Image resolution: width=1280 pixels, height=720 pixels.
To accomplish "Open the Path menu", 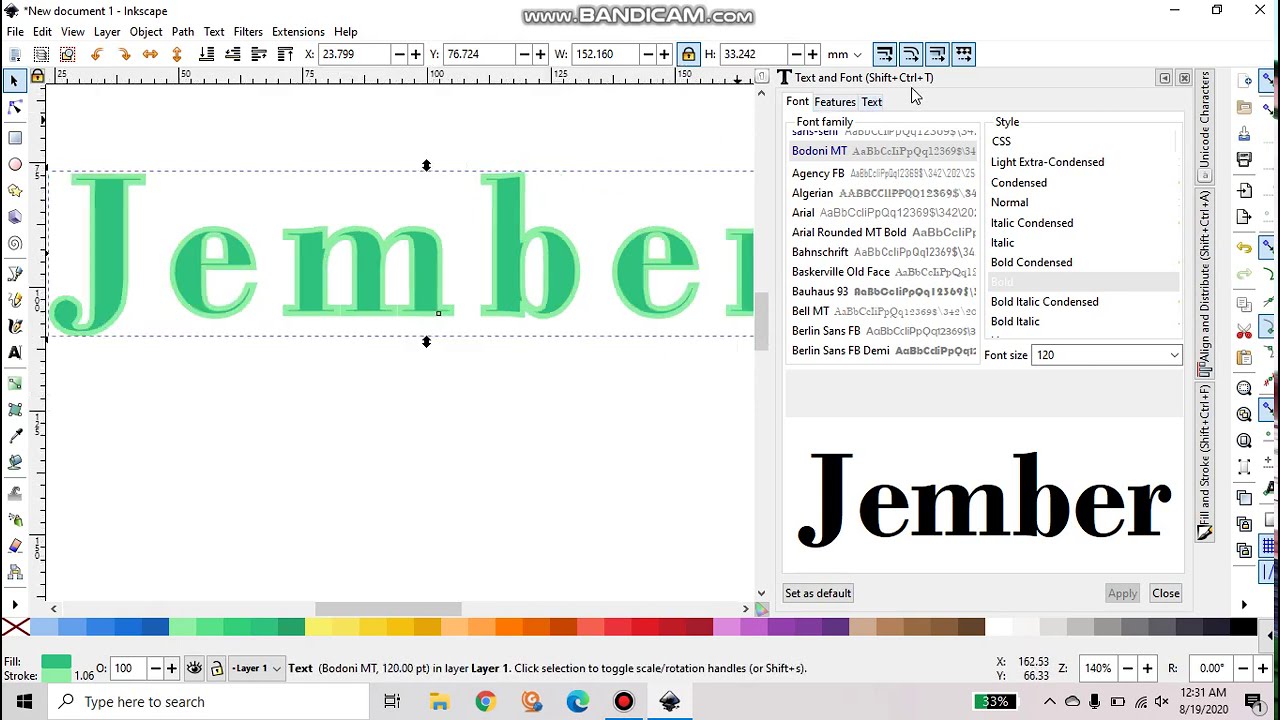I will coord(182,32).
